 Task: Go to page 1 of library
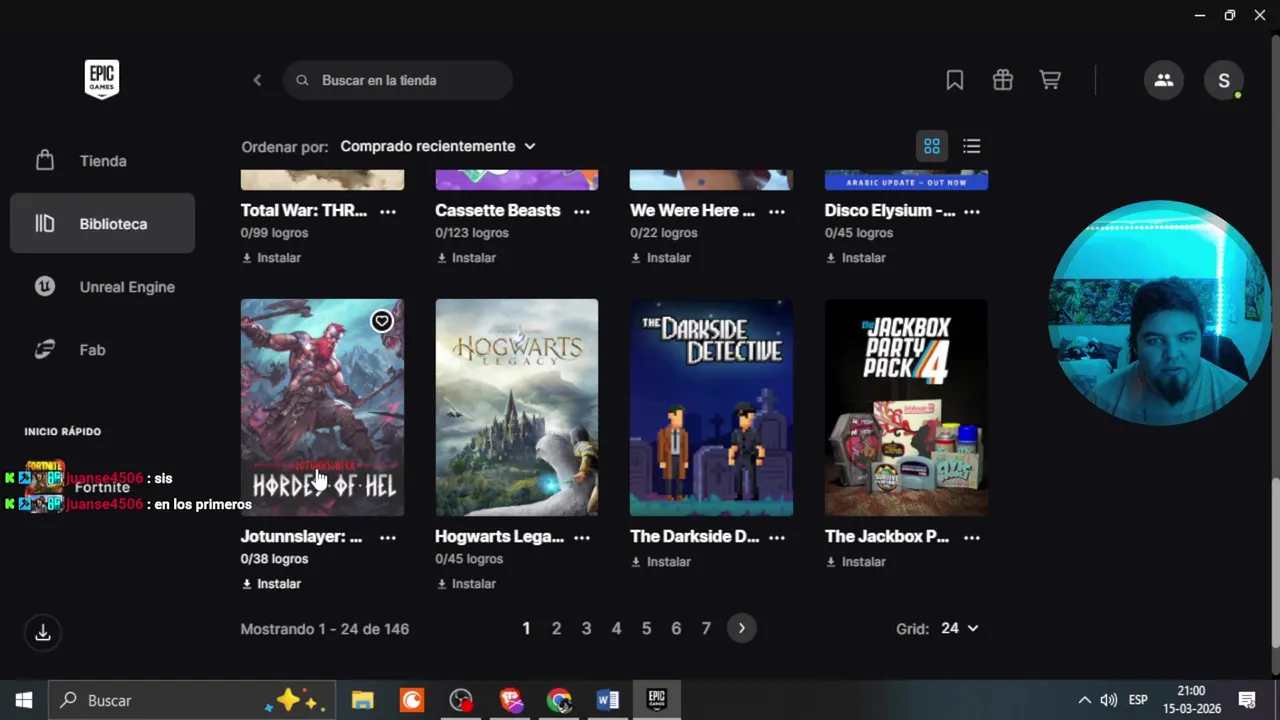click(x=526, y=629)
